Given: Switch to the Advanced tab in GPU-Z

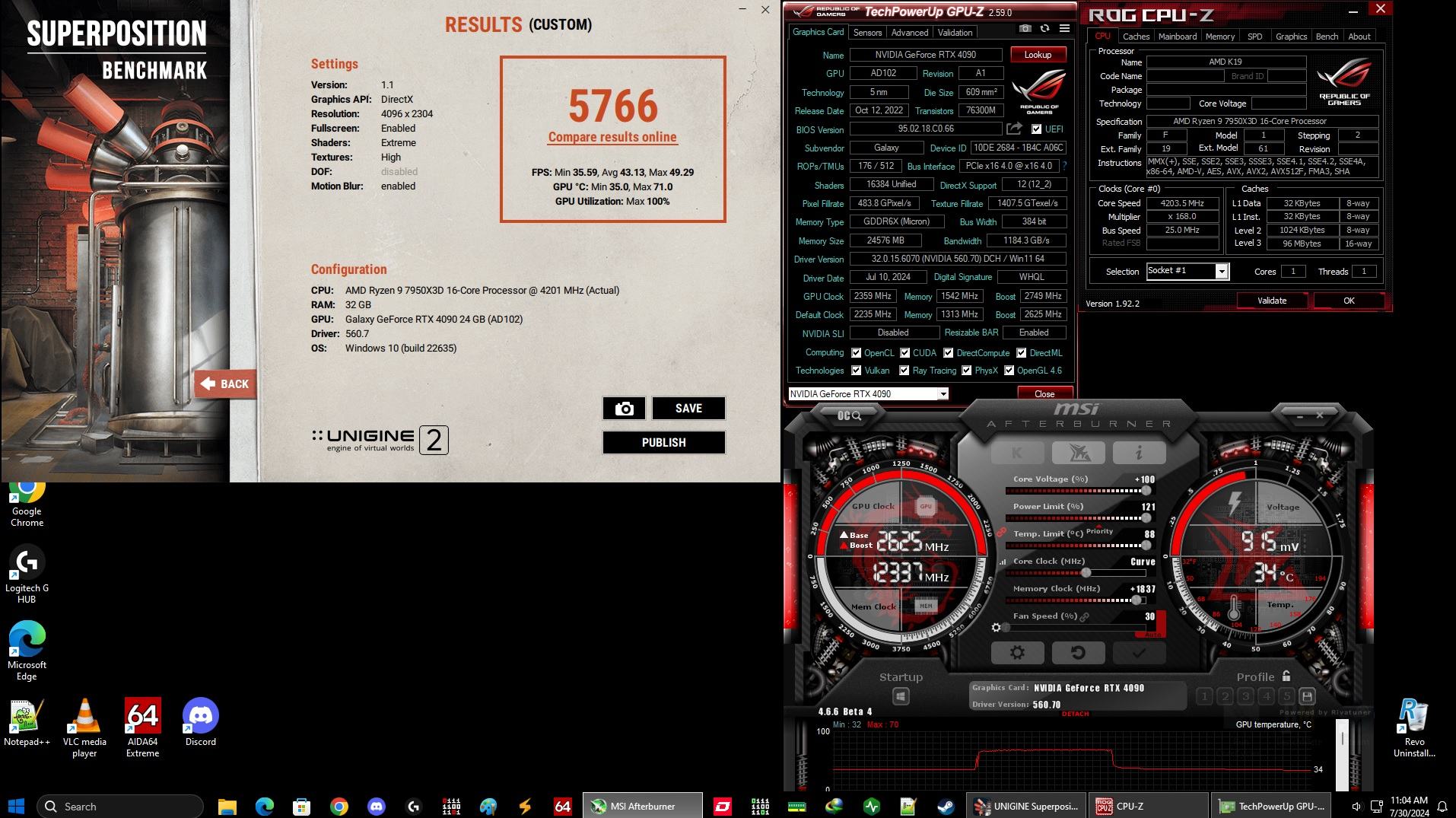Looking at the screenshot, I should pyautogui.click(x=910, y=33).
